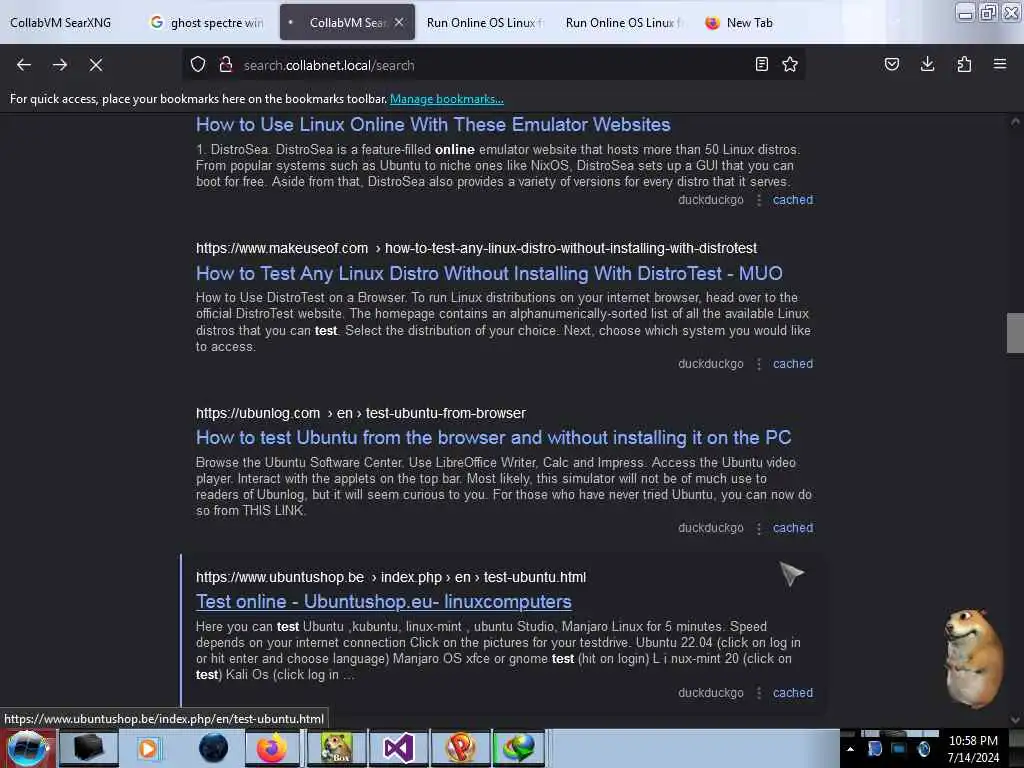The image size is (1024, 768).
Task: Click the hamster desktop pet
Action: click(973, 657)
